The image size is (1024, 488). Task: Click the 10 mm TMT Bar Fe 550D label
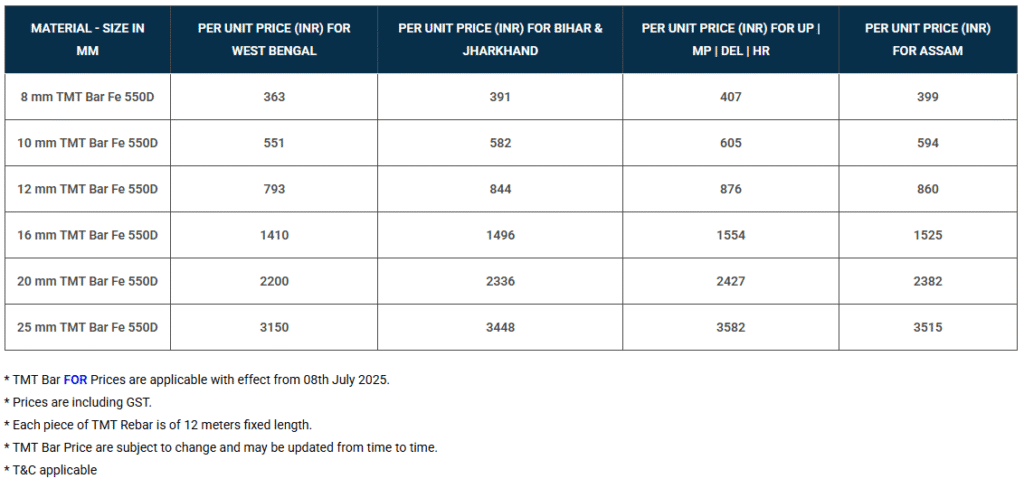click(88, 143)
